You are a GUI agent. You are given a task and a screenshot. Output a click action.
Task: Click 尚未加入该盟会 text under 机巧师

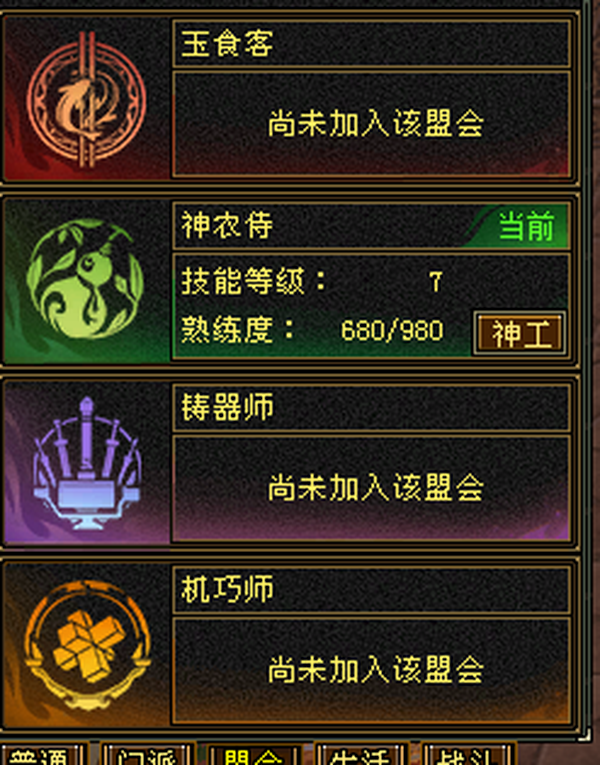pyautogui.click(x=376, y=669)
